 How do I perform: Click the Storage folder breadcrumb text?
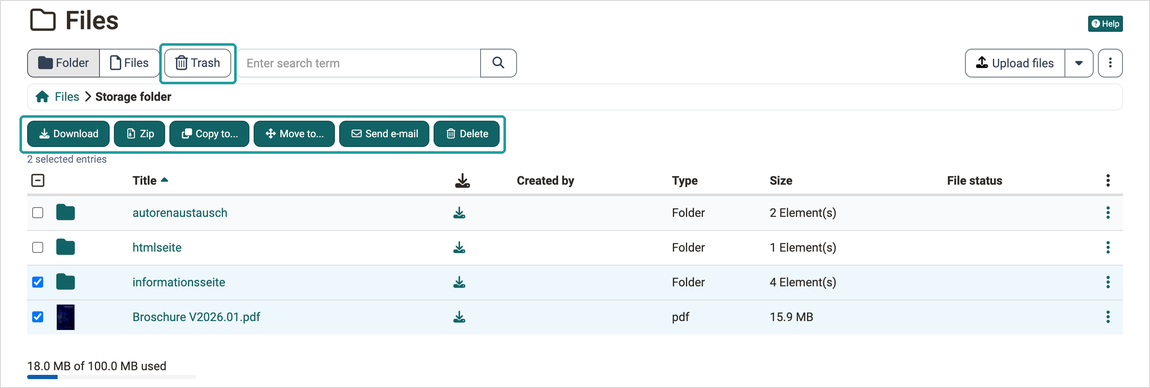[133, 97]
